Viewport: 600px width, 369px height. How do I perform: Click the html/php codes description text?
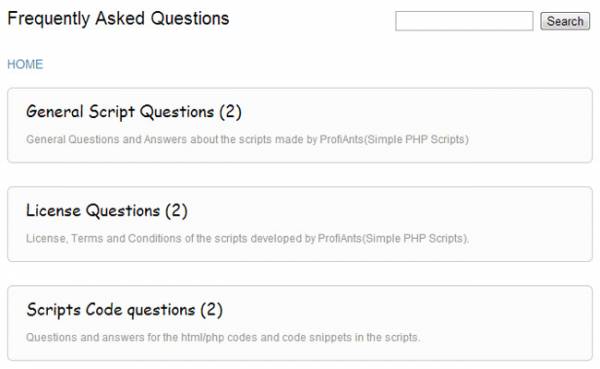[223, 338]
